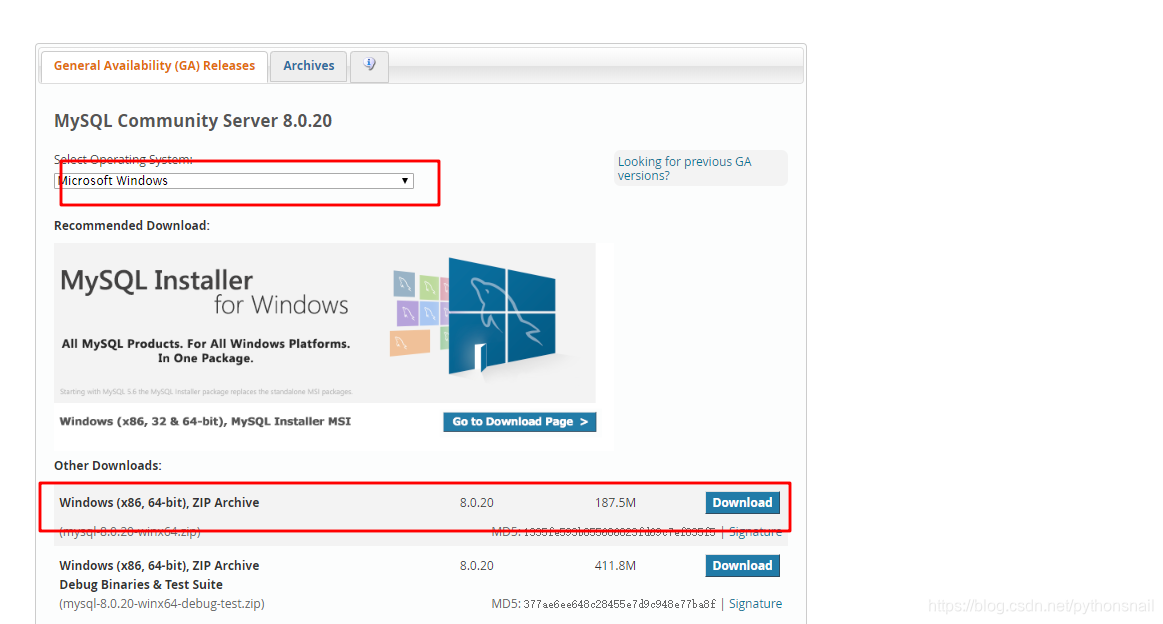Image resolution: width=1163 pixels, height=624 pixels.
Task: Open the General Availability (GA) Releases tab
Action: 154,66
